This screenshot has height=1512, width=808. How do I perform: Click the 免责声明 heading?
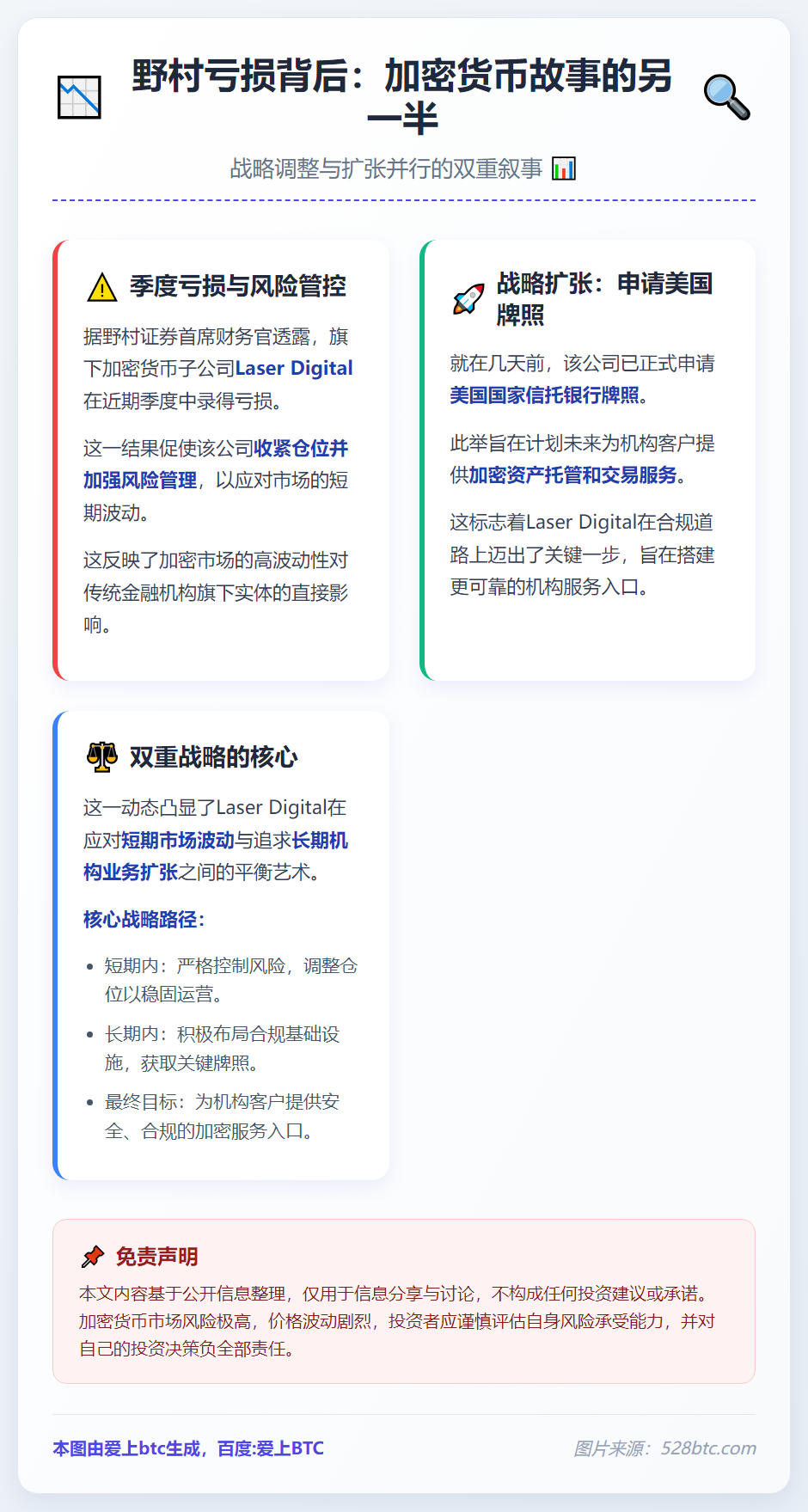point(157,1257)
